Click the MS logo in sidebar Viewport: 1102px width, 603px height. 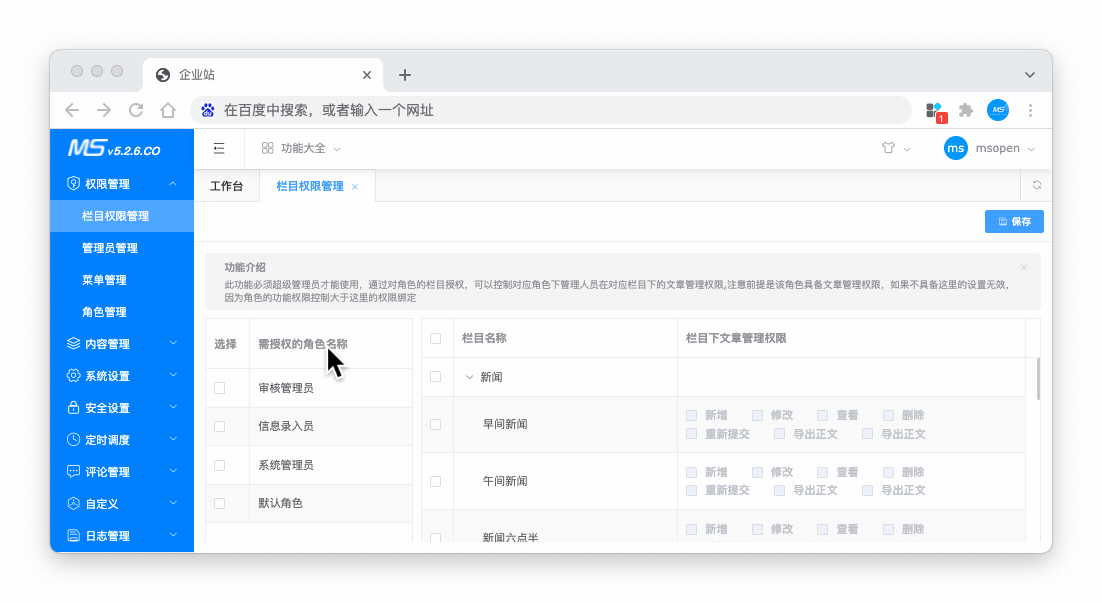pos(114,149)
